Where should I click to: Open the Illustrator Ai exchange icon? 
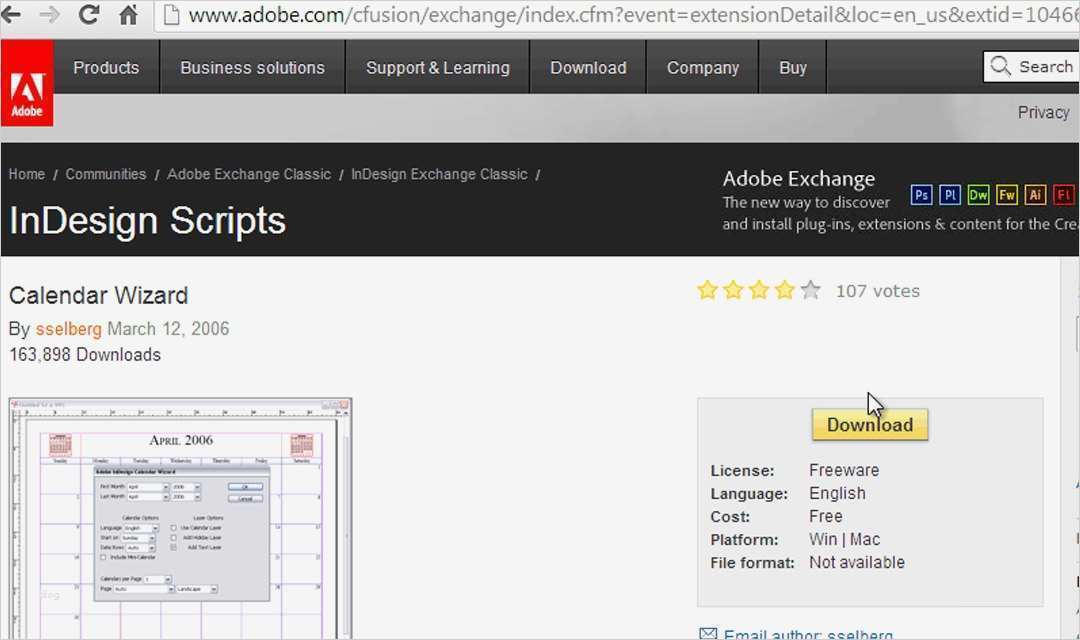pyautogui.click(x=1035, y=195)
